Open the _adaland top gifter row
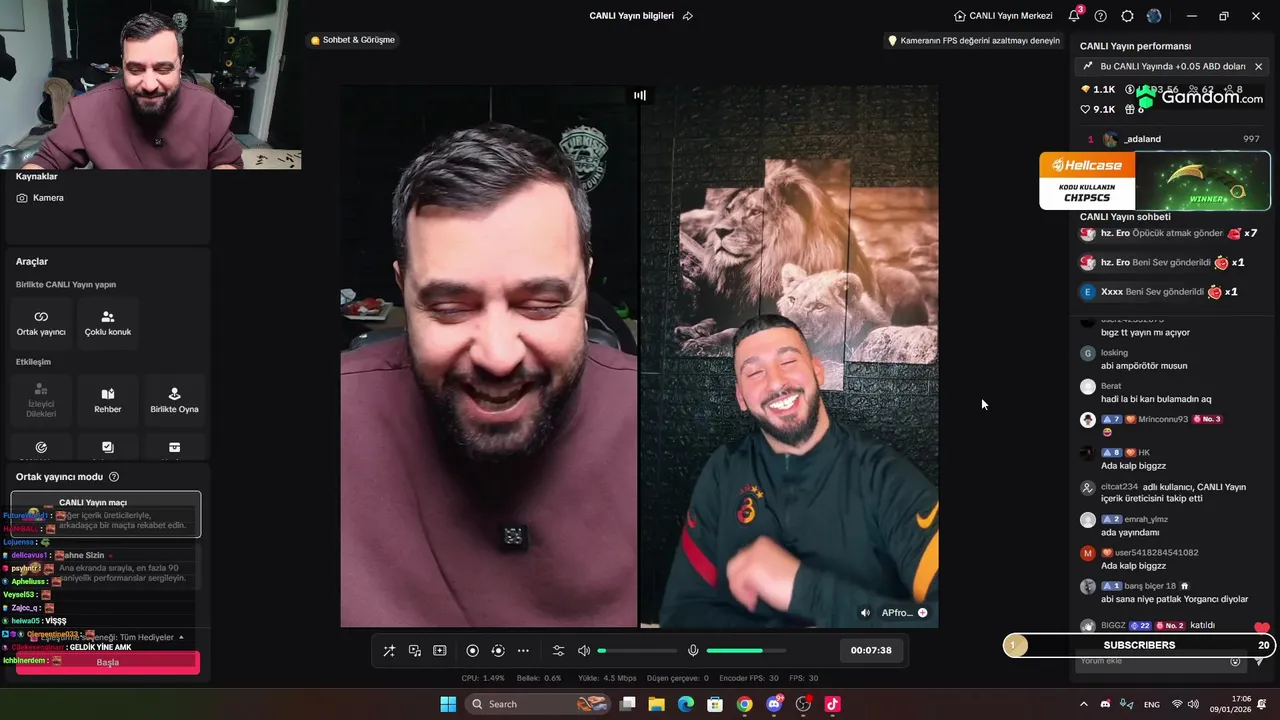Image resolution: width=1280 pixels, height=720 pixels. pyautogui.click(x=1173, y=139)
